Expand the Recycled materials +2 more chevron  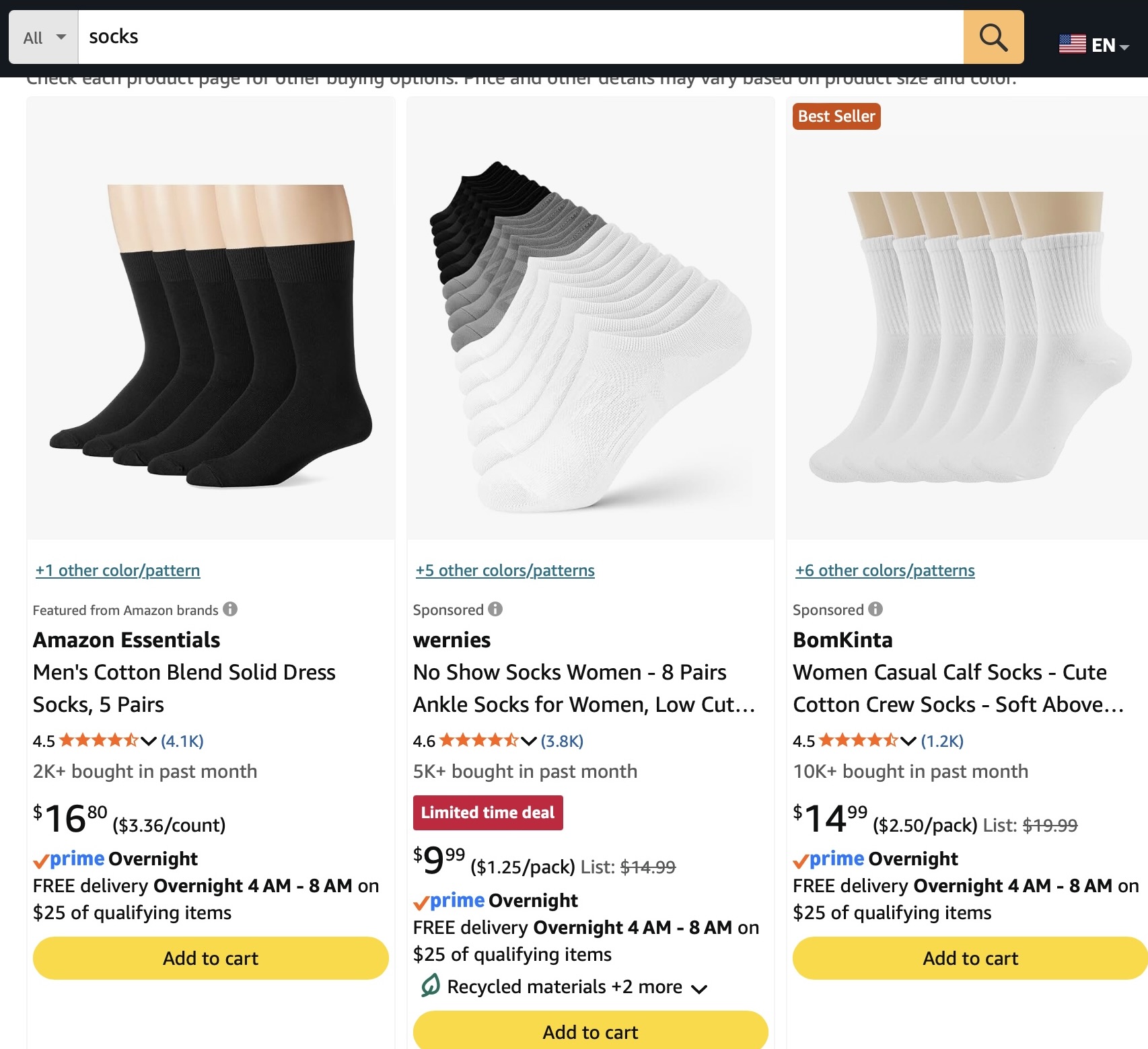click(699, 988)
